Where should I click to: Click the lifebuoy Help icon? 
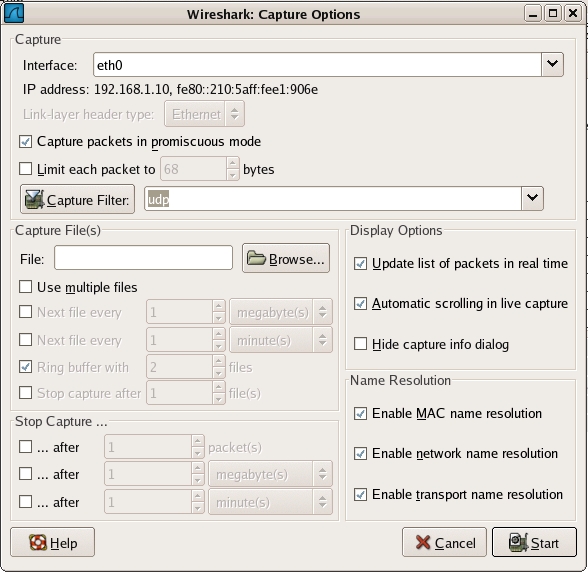pos(38,542)
